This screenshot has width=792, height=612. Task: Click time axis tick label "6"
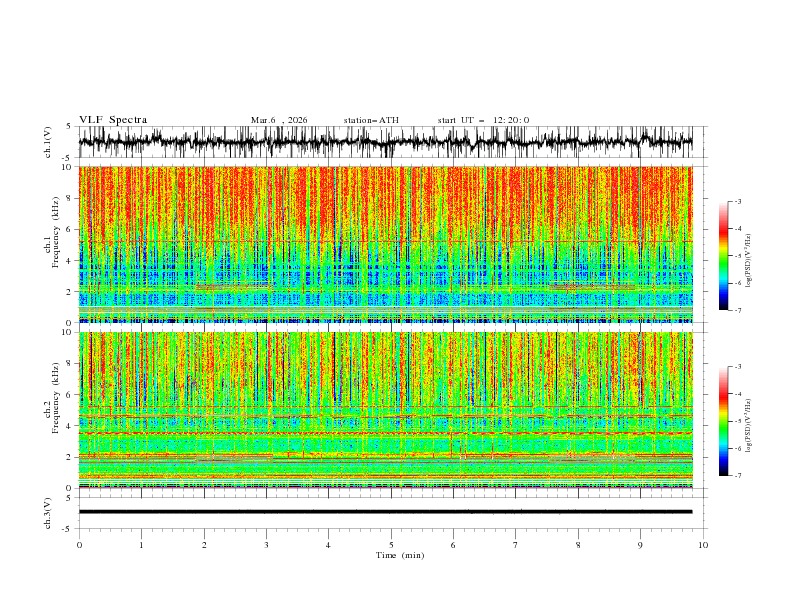(x=453, y=545)
